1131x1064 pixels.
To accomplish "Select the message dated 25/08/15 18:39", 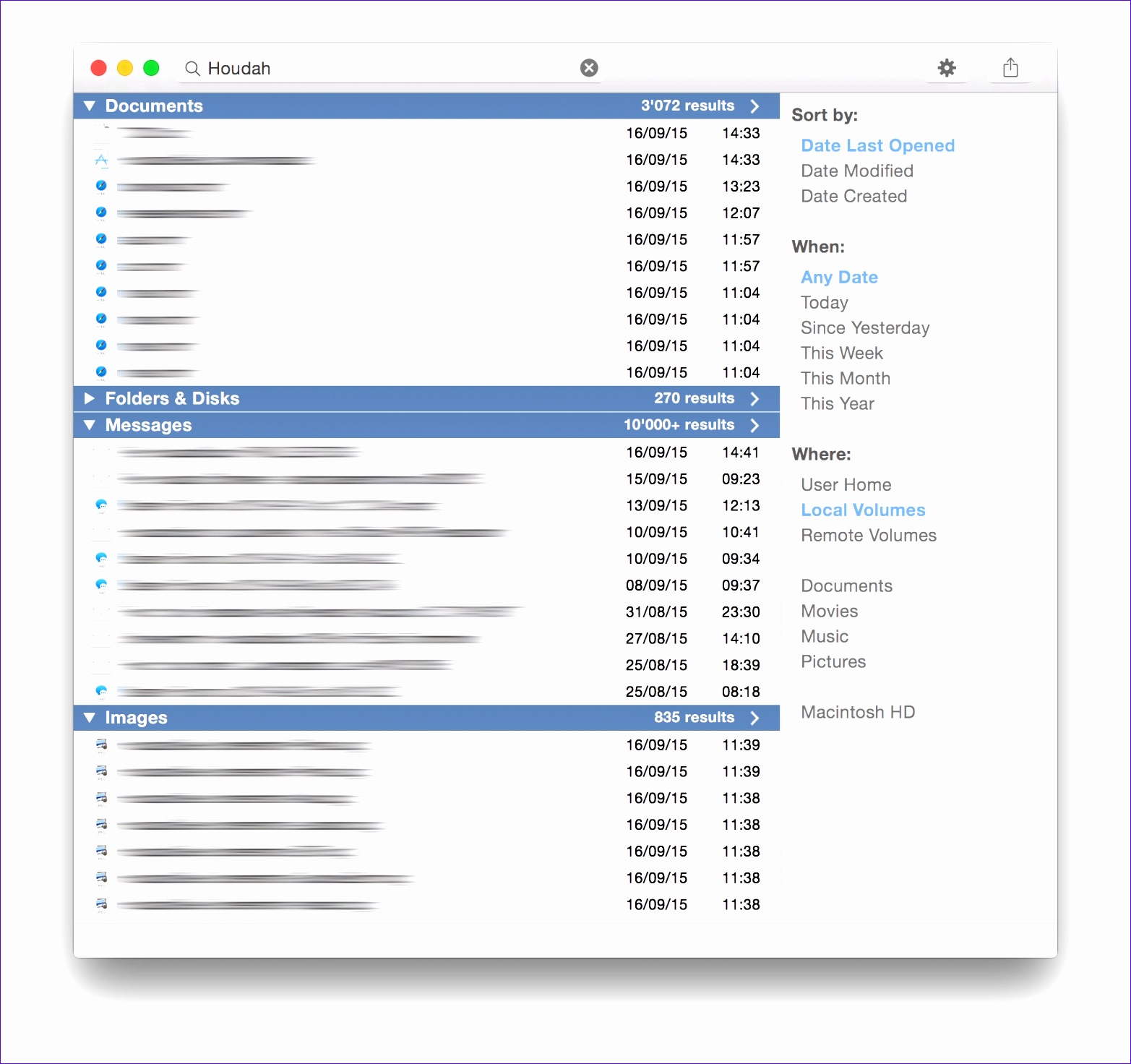I will 426,665.
